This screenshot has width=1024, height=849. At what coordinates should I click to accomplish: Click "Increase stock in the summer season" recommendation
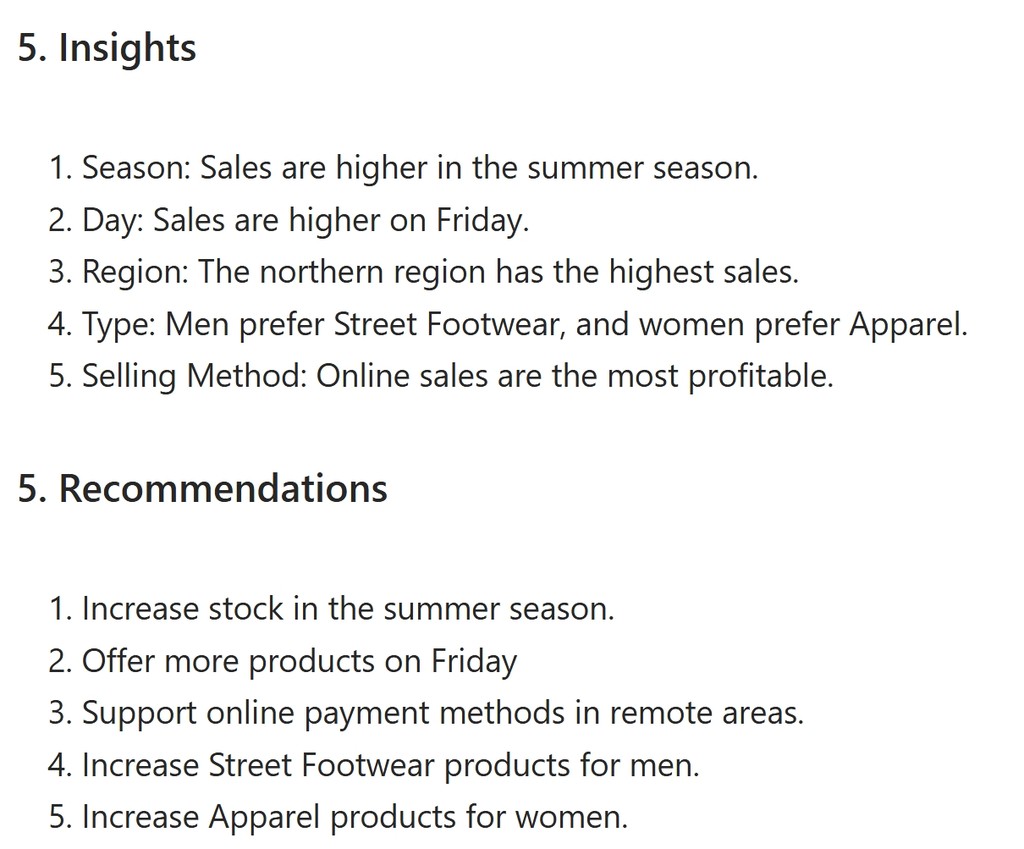[x=347, y=608]
